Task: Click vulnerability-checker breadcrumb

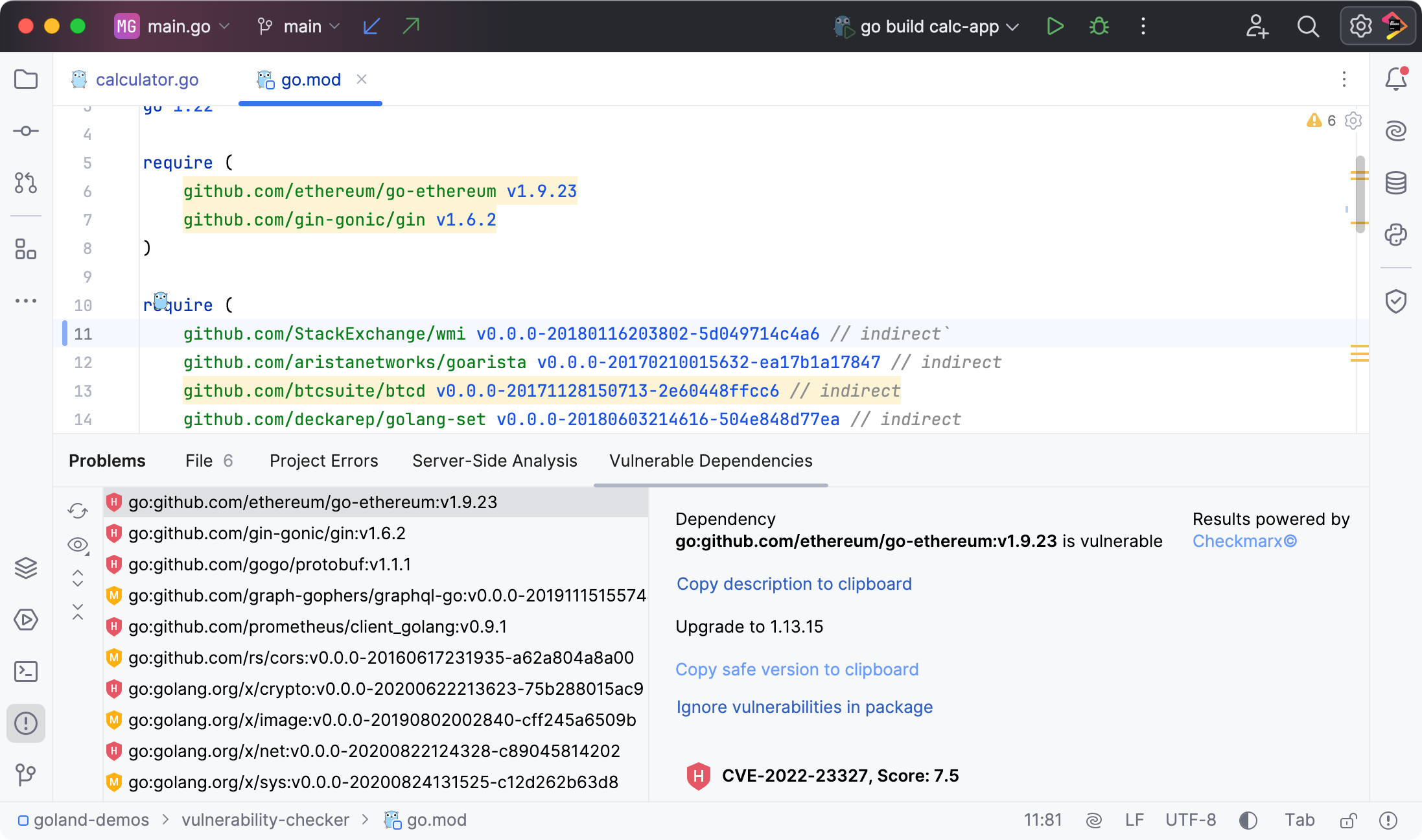Action: pos(265,821)
